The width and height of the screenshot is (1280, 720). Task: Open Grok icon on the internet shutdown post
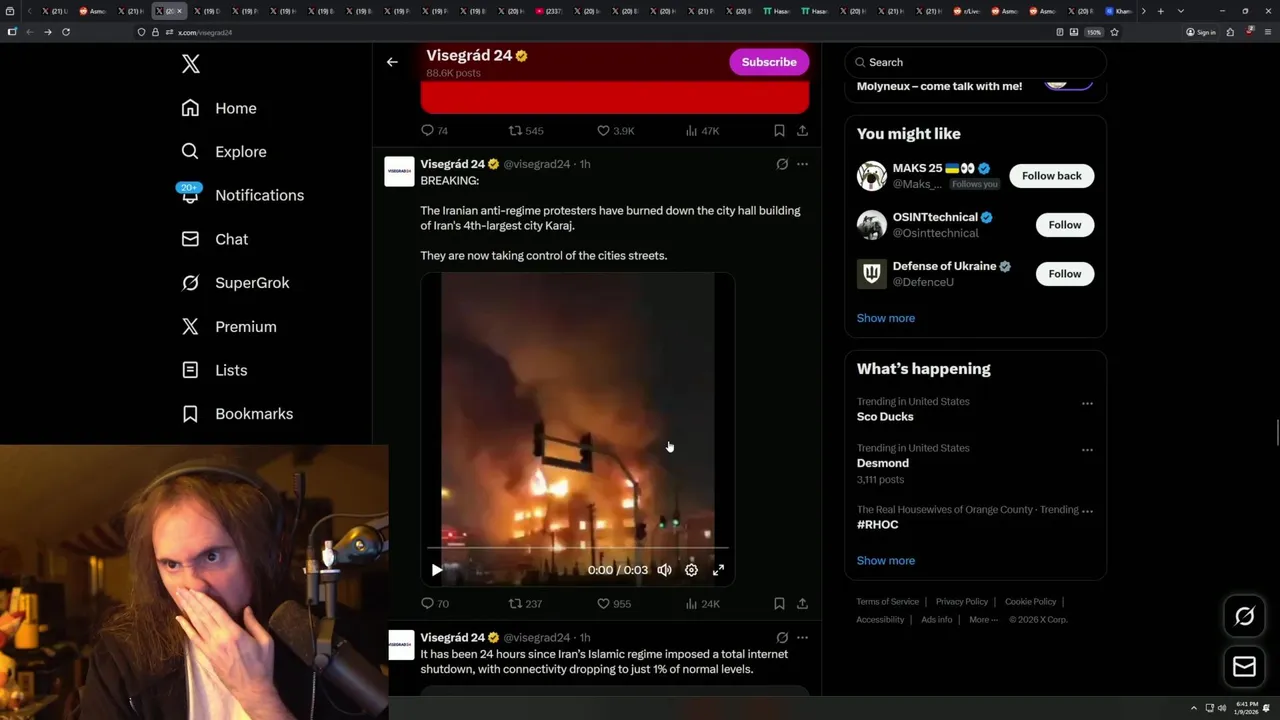click(782, 637)
